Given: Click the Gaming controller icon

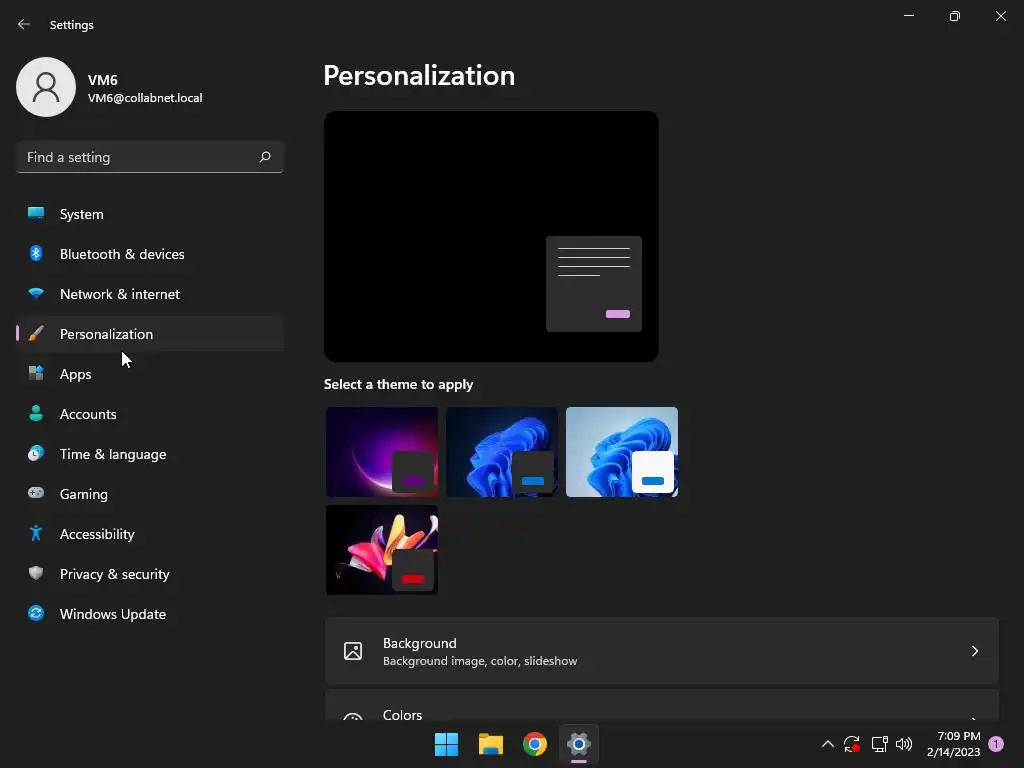Looking at the screenshot, I should [x=36, y=493].
